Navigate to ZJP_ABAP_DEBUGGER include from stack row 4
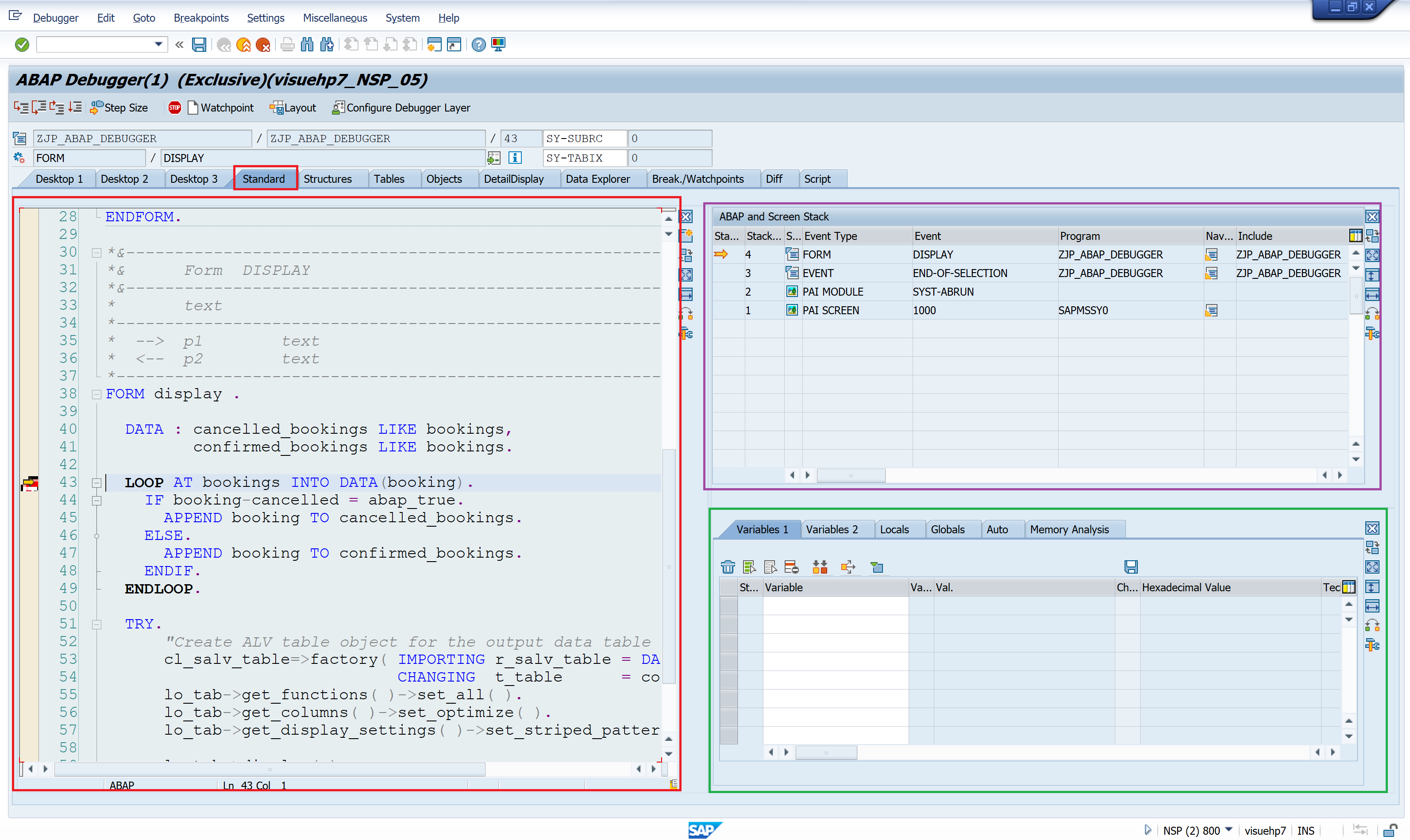Screen dimensions: 1410x840 click(1213, 254)
